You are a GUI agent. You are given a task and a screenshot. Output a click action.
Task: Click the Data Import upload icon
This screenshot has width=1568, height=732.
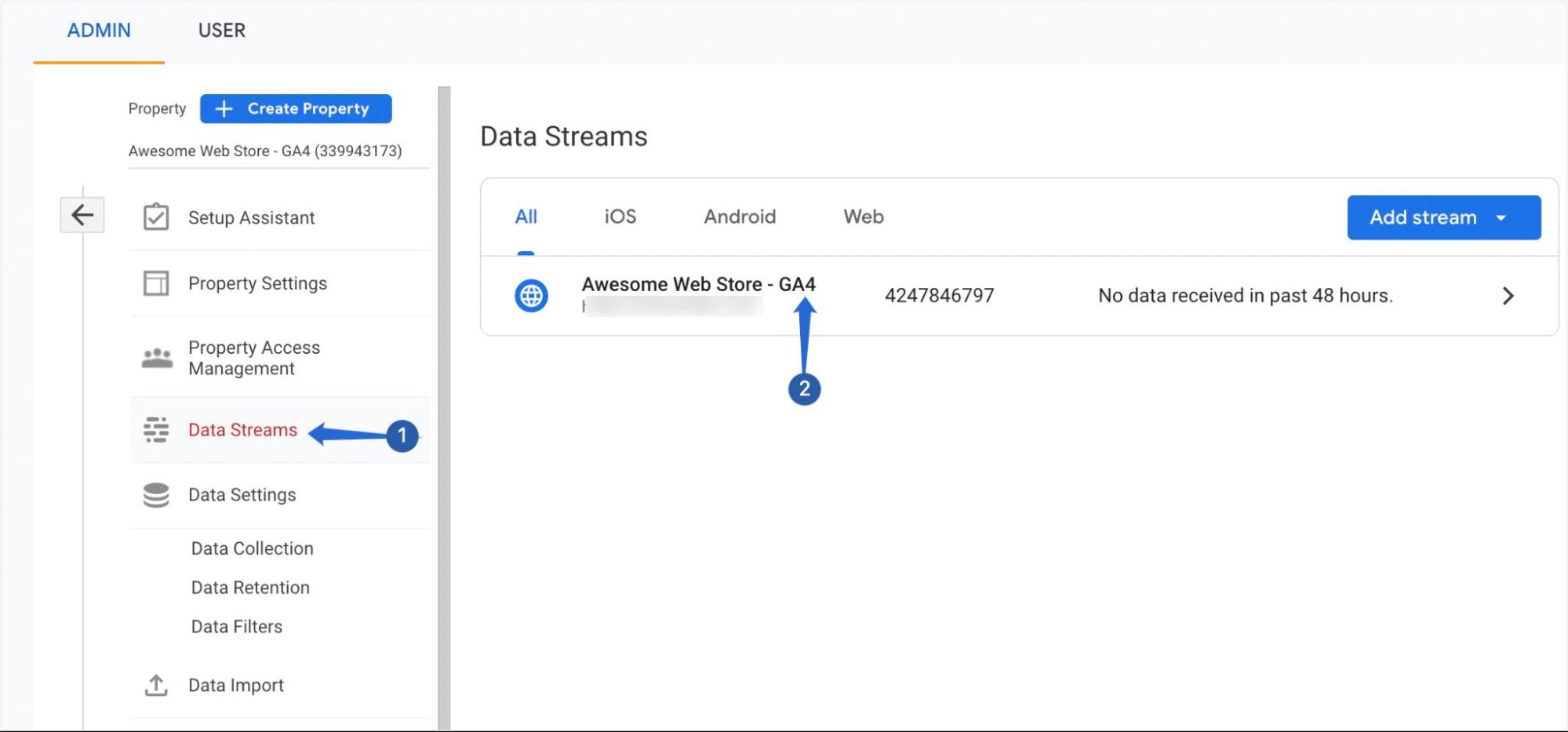click(x=156, y=685)
